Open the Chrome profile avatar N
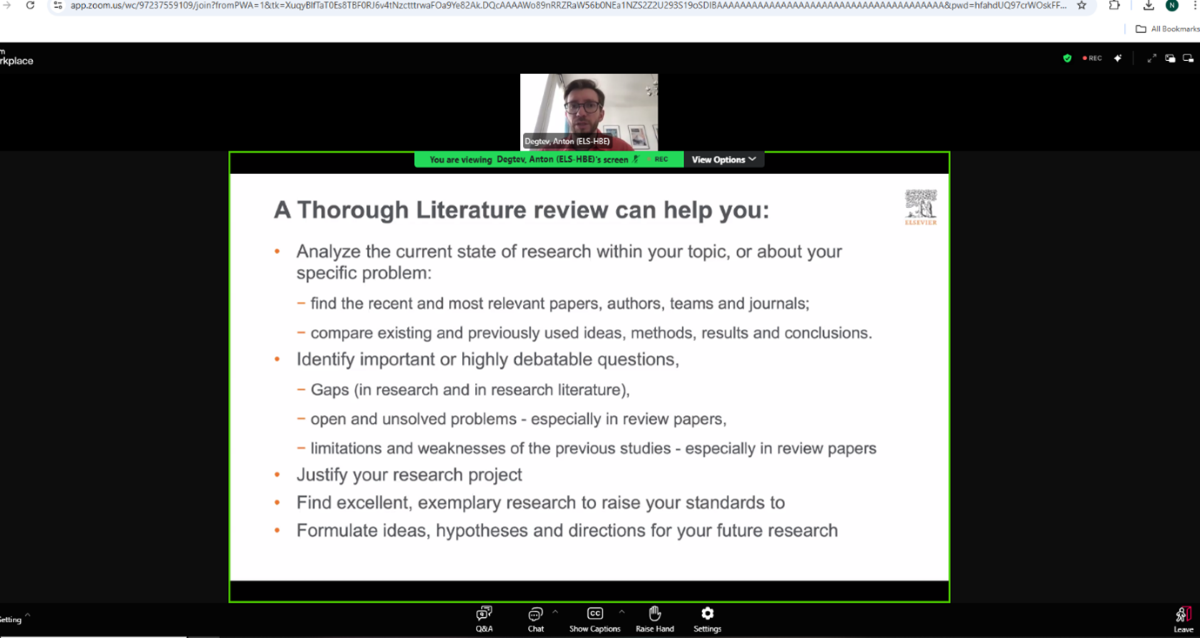The image size is (1200, 638). click(x=1172, y=5)
